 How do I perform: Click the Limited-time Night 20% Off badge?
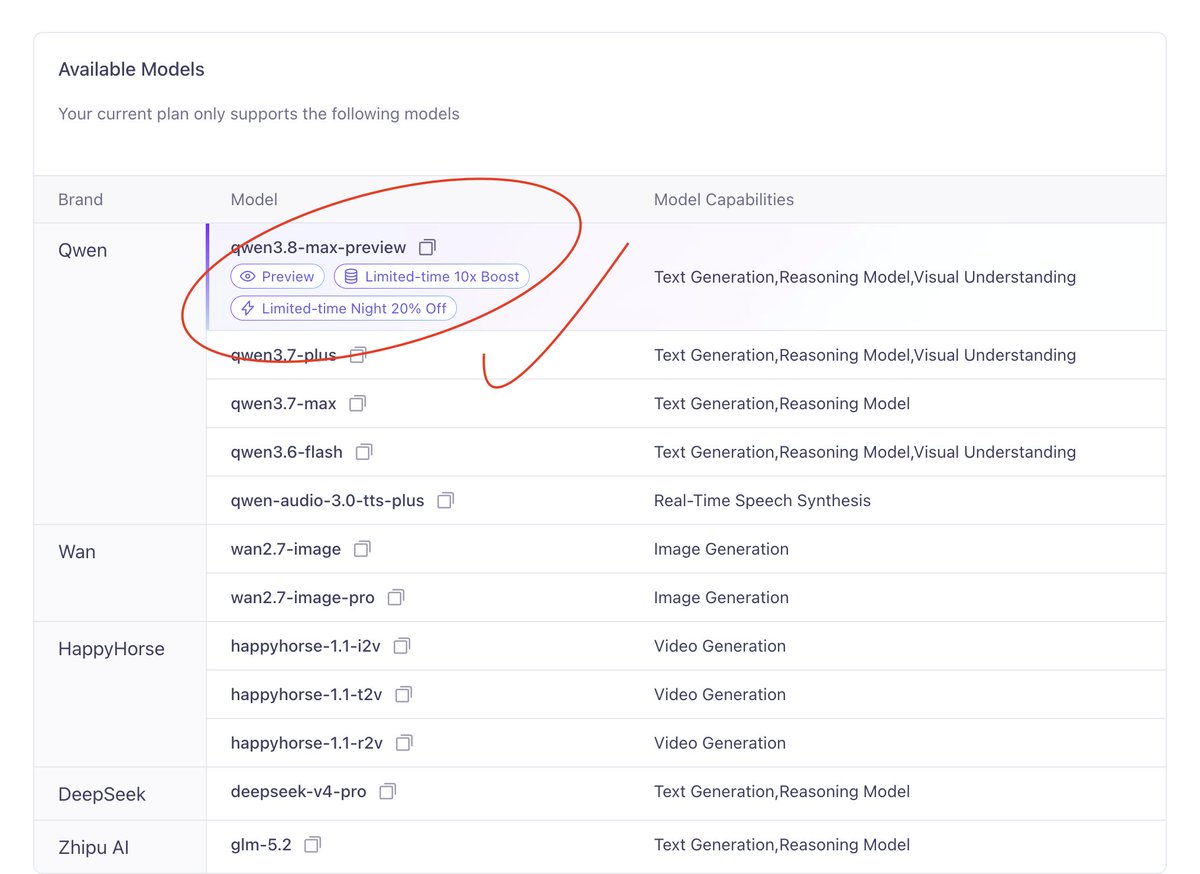[344, 309]
